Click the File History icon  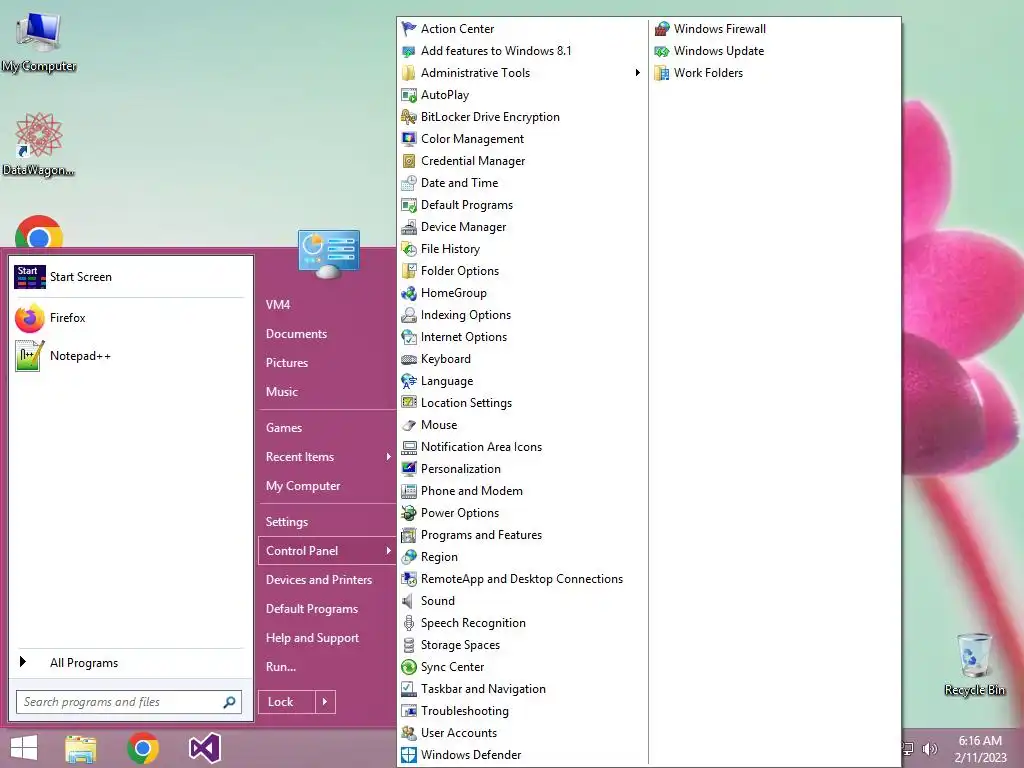pos(409,249)
